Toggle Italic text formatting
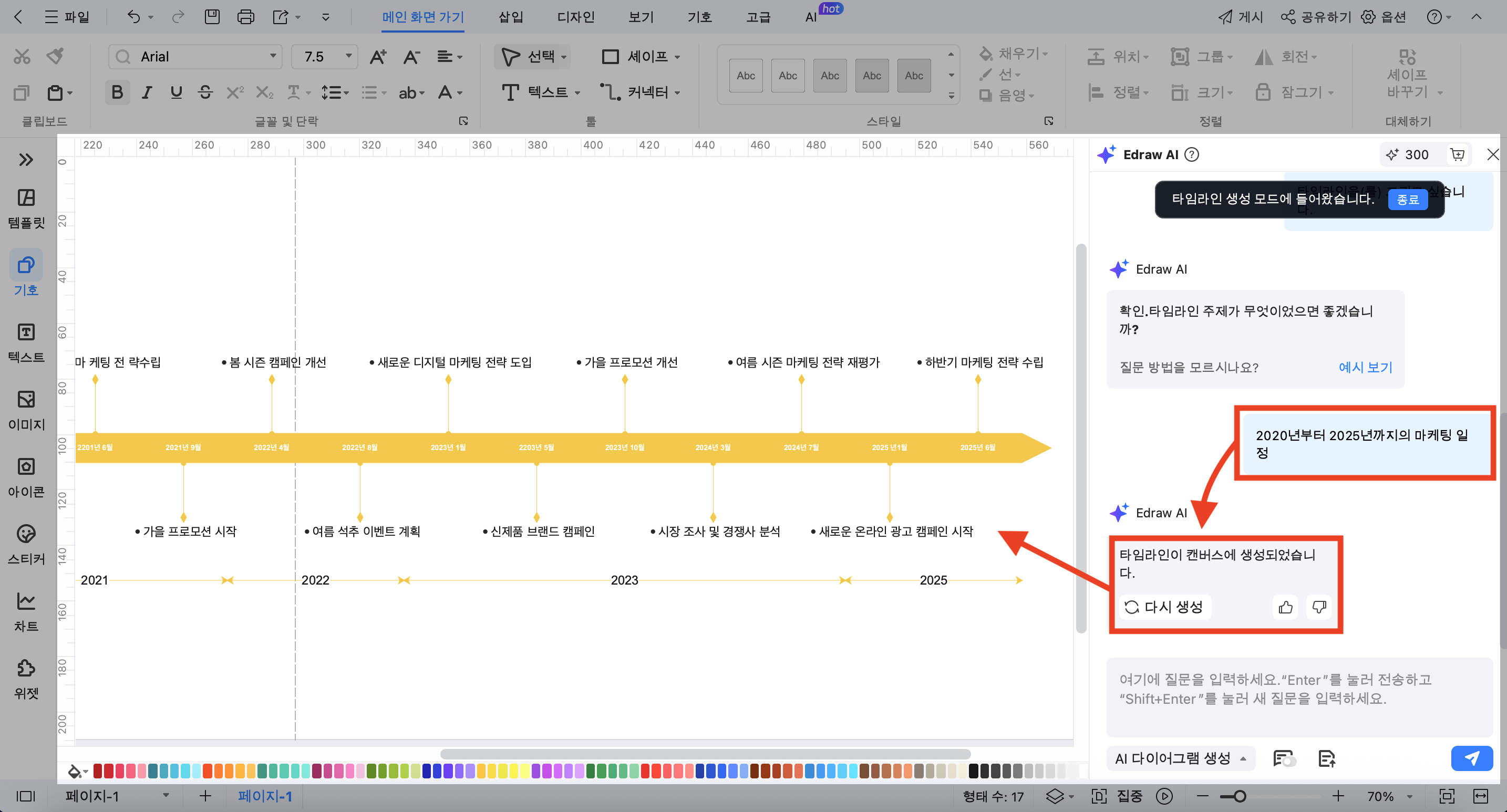The image size is (1507, 812). point(147,92)
